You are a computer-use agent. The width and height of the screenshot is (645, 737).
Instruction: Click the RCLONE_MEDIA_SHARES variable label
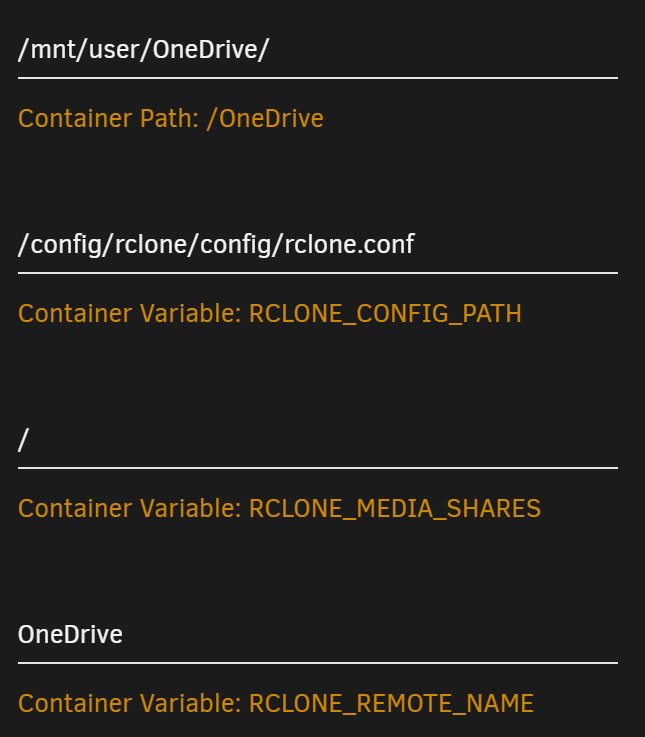395,509
